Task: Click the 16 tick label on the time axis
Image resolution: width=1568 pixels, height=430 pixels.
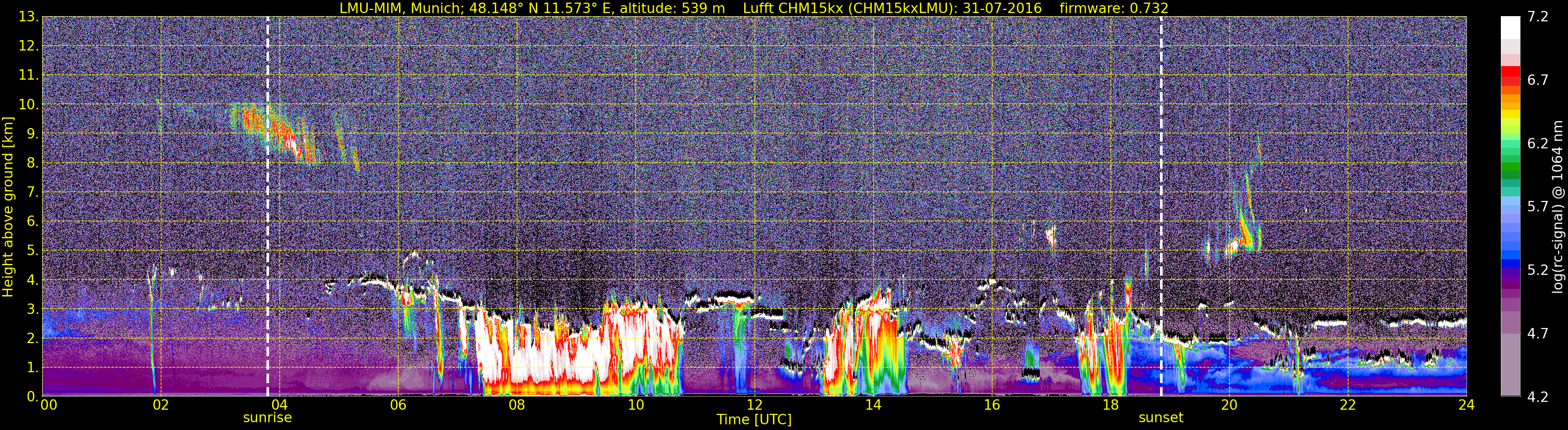Action: click(x=991, y=406)
